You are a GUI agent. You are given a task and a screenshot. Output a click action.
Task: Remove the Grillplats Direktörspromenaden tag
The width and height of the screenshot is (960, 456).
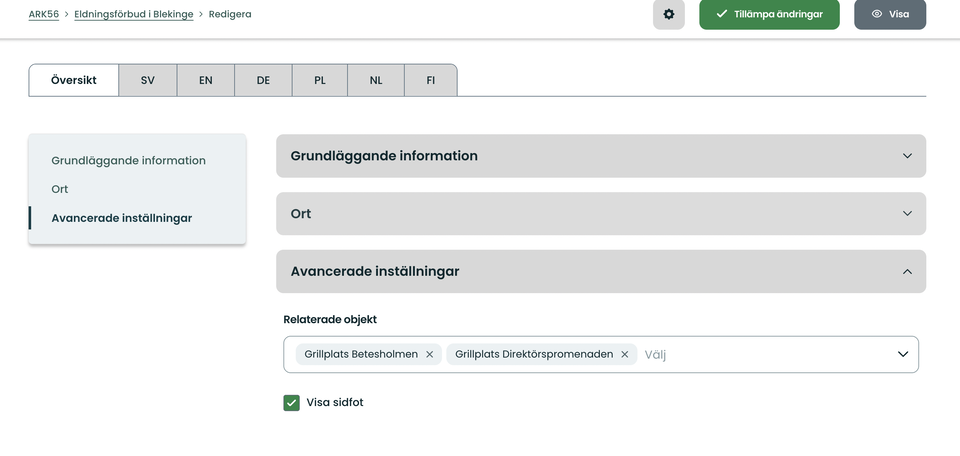[x=624, y=354]
